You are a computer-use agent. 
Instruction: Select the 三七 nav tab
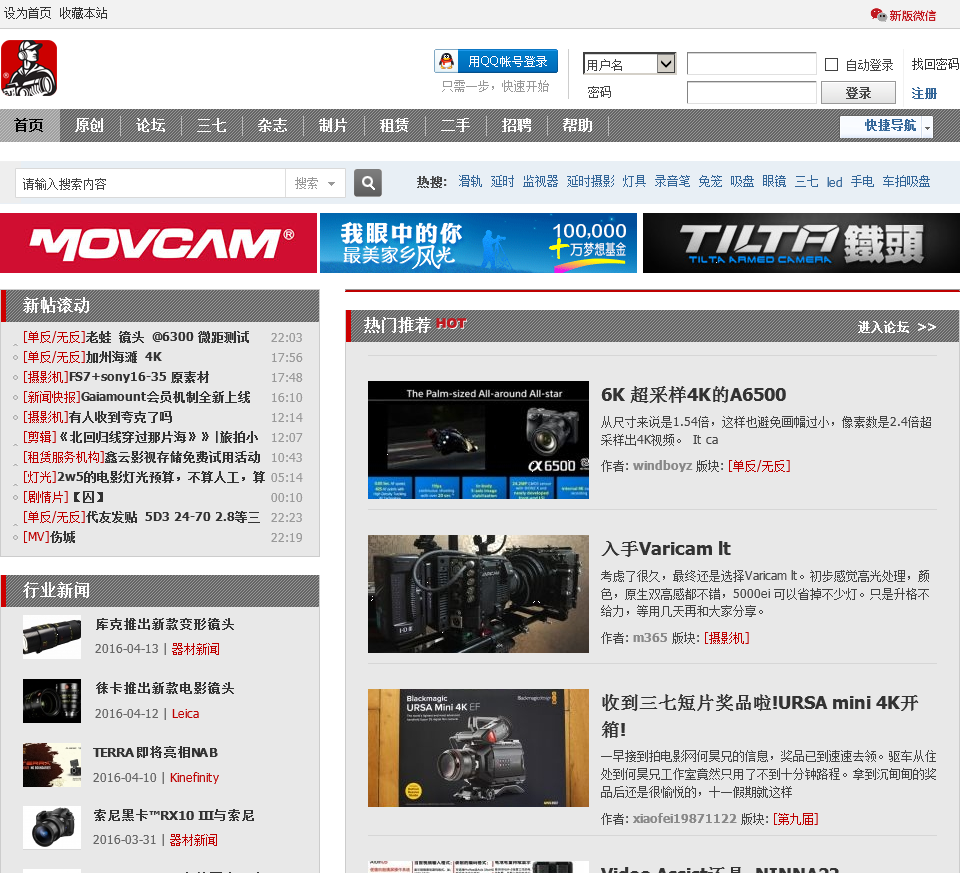[212, 126]
